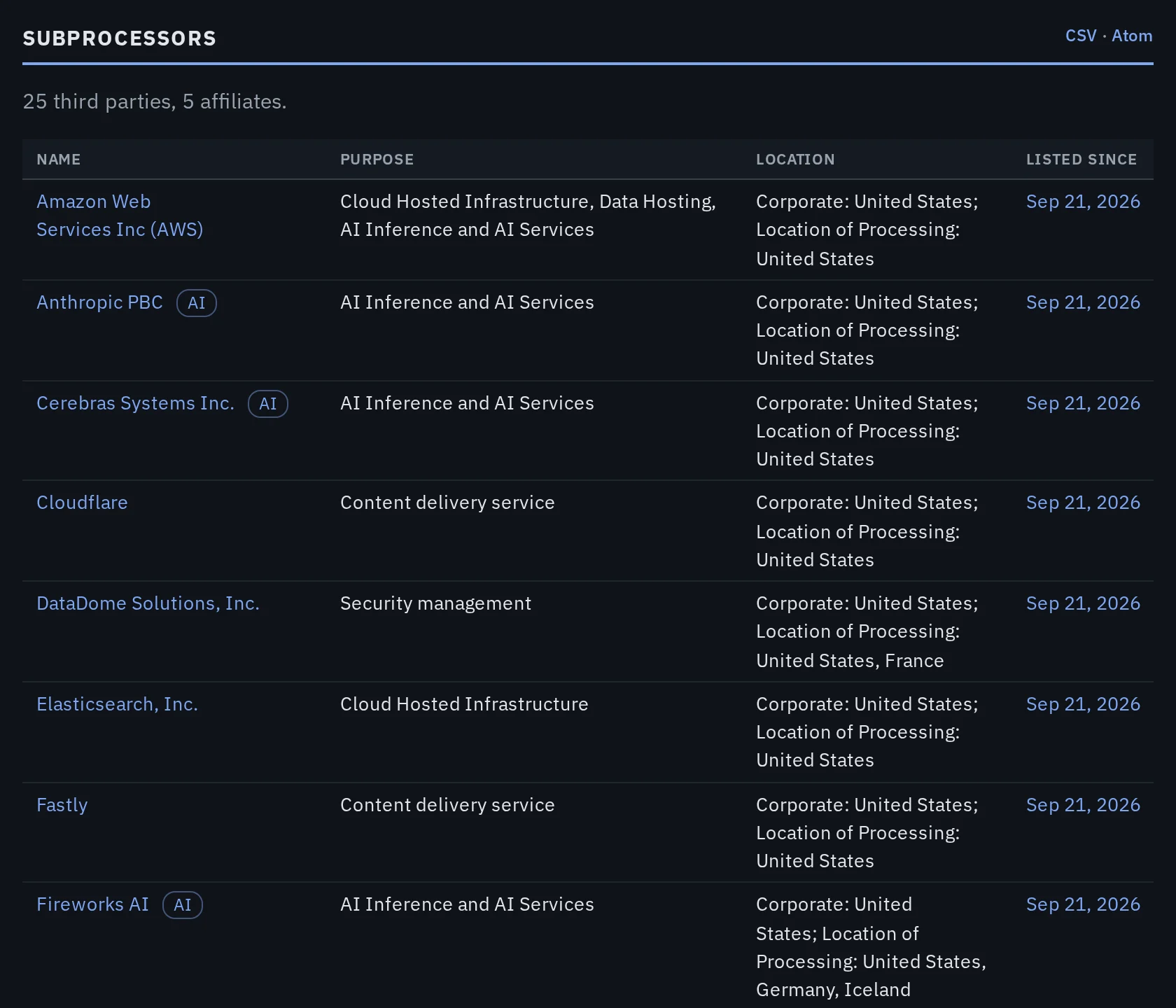Click the LISTED SINCE column header
The height and width of the screenshot is (1008, 1176).
point(1081,160)
